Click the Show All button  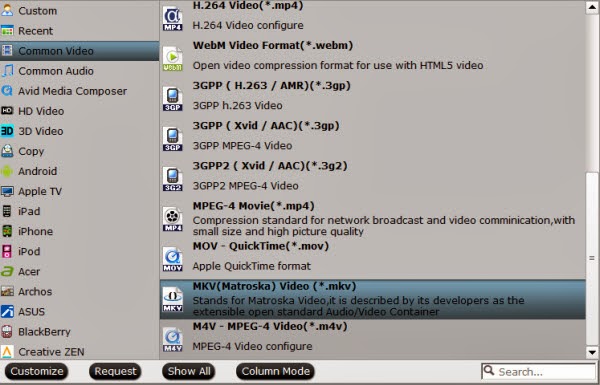189,371
